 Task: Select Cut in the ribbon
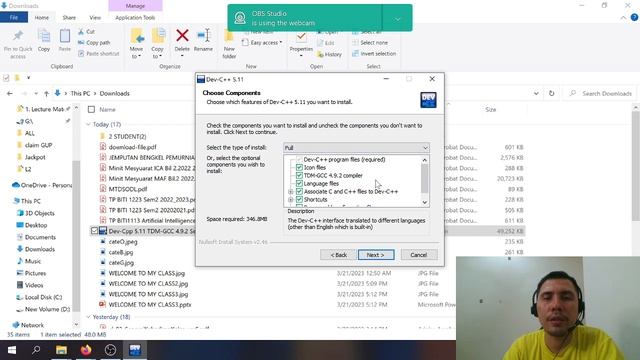pyautogui.click(x=87, y=31)
